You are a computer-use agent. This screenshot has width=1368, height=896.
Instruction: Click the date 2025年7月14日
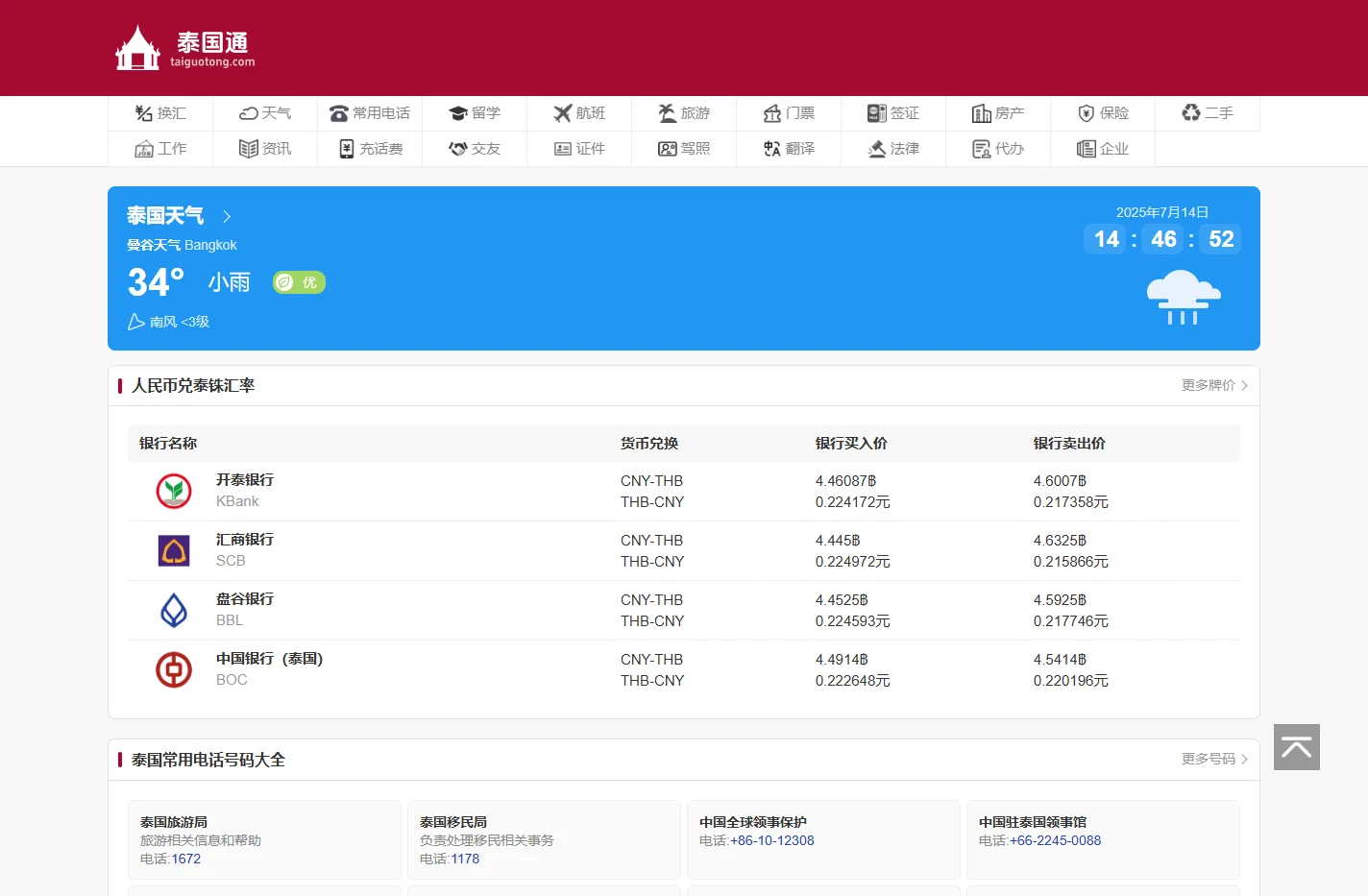(x=1162, y=212)
